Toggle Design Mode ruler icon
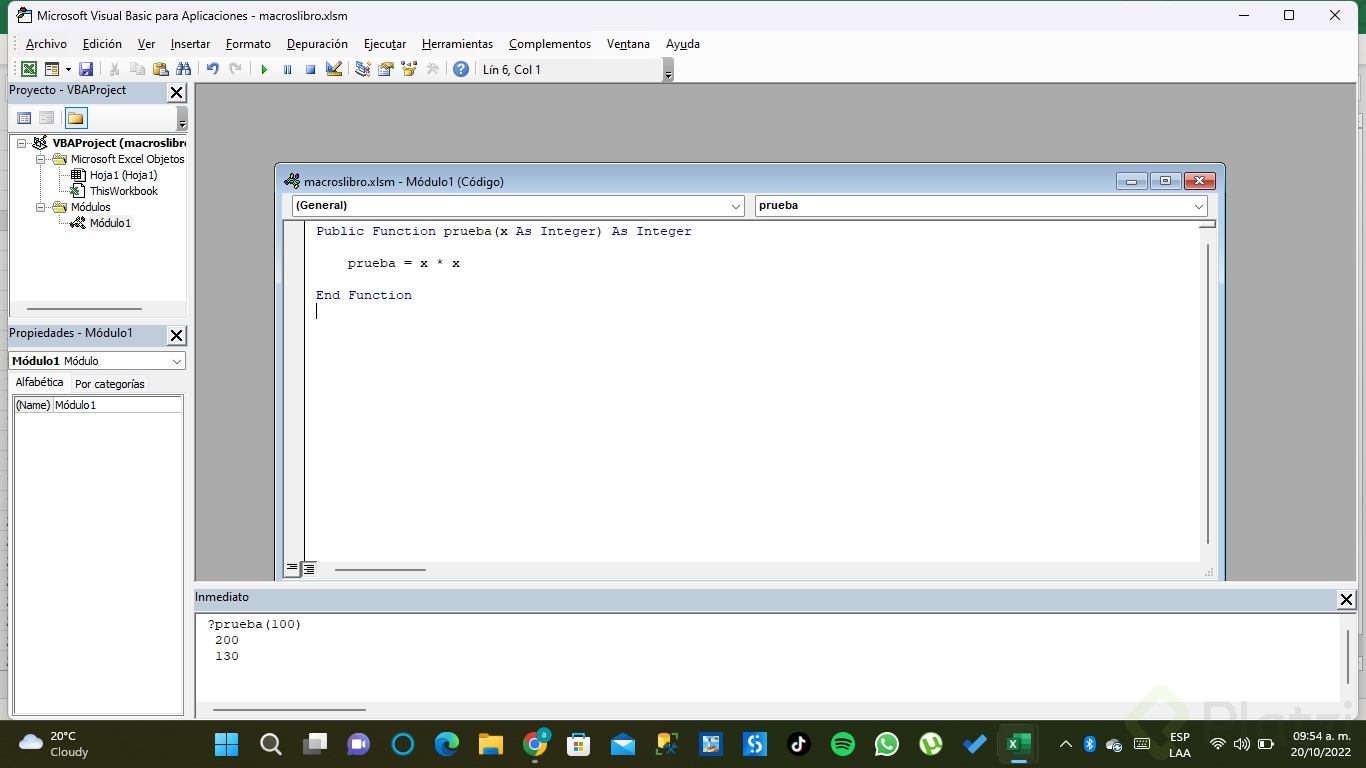Viewport: 1366px width, 768px height. click(334, 69)
